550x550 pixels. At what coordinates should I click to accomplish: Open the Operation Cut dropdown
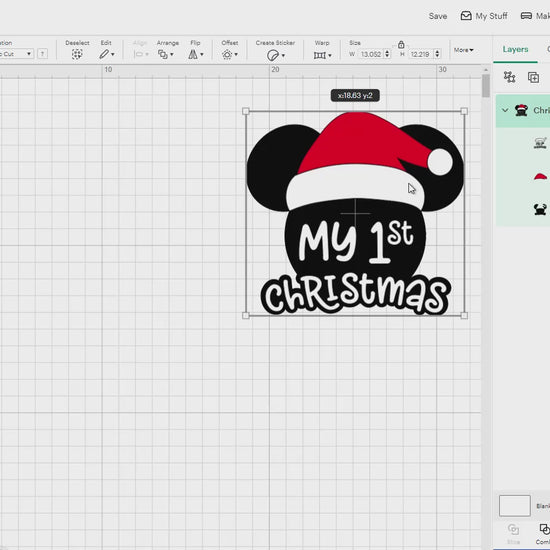click(16, 54)
